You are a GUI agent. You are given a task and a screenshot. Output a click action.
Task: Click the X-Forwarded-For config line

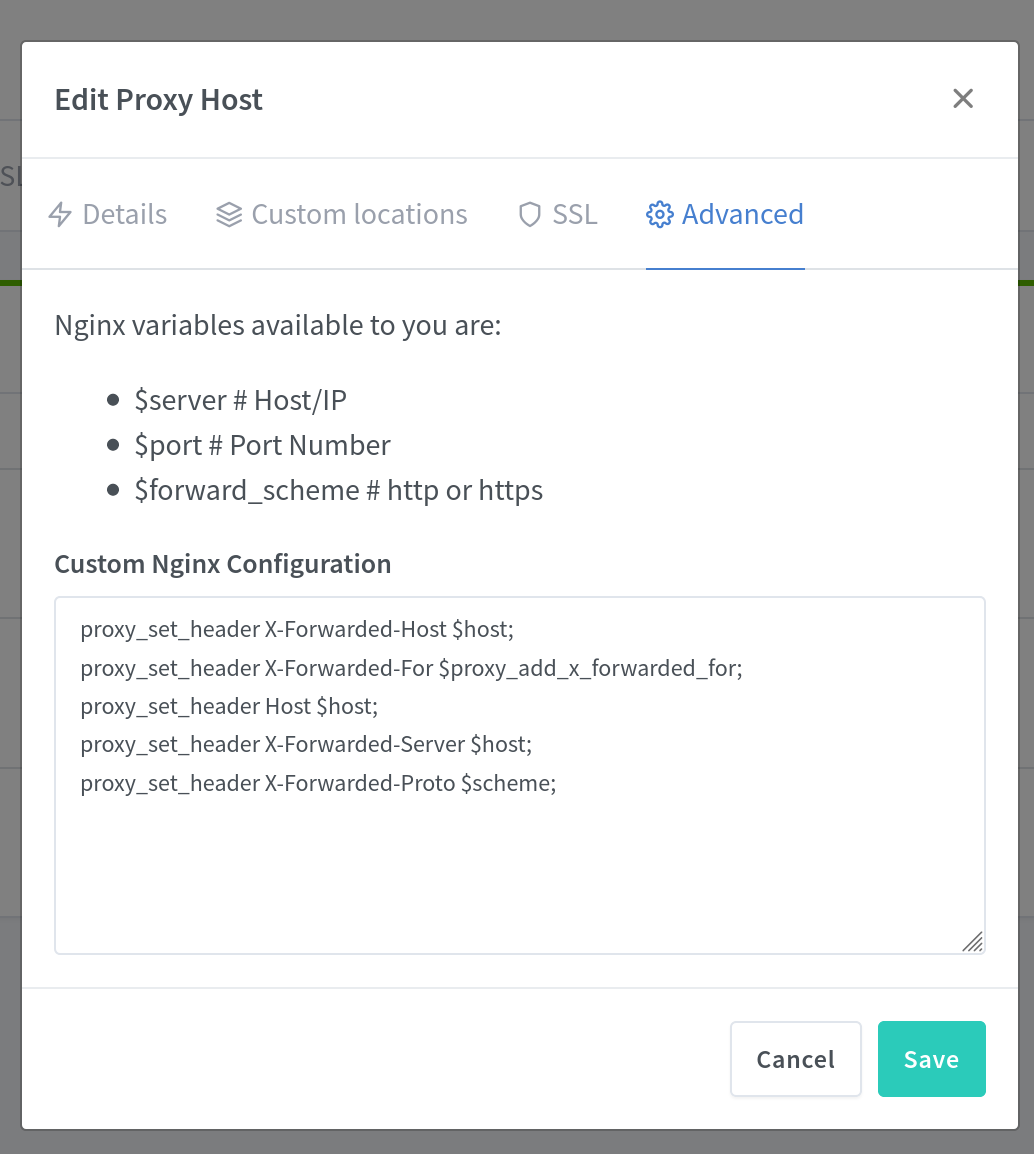[x=411, y=668]
